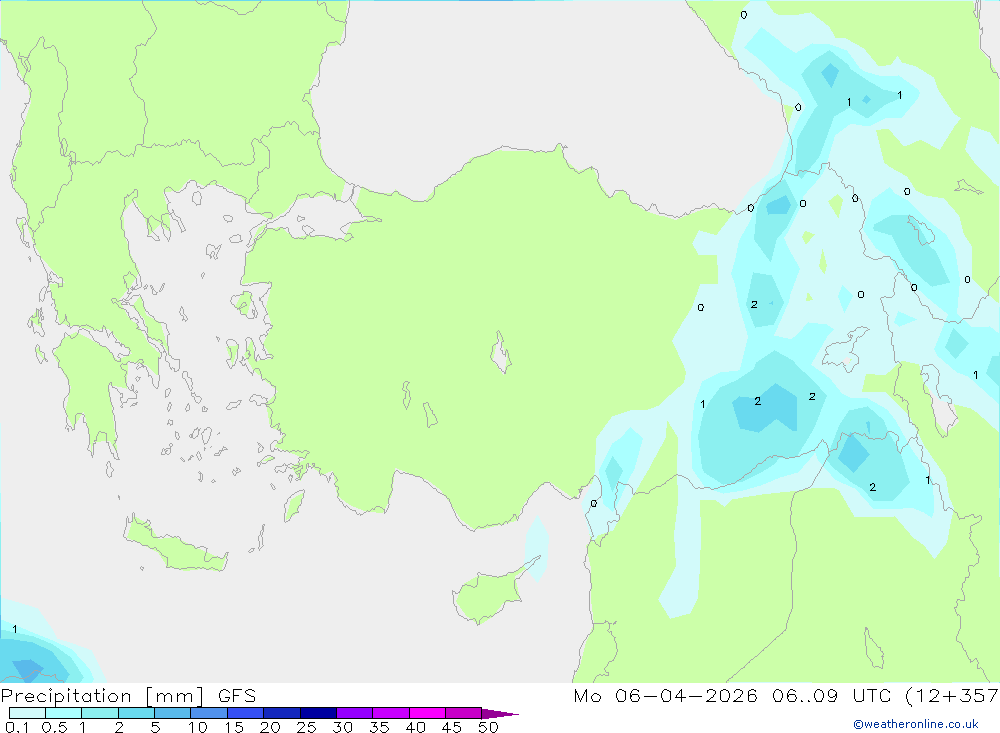Choose the 40–45 mm magenta legend swatch

[x=427, y=713]
